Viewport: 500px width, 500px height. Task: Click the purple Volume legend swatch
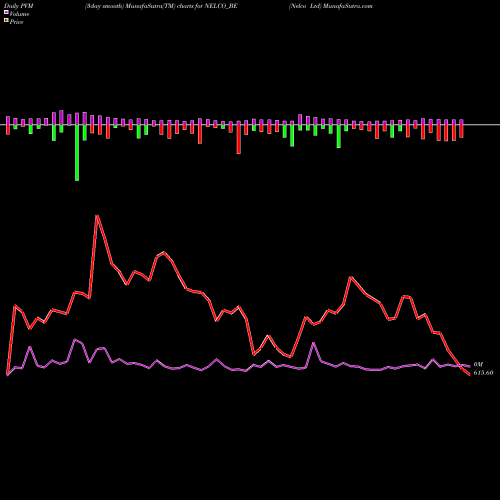(x=6, y=13)
